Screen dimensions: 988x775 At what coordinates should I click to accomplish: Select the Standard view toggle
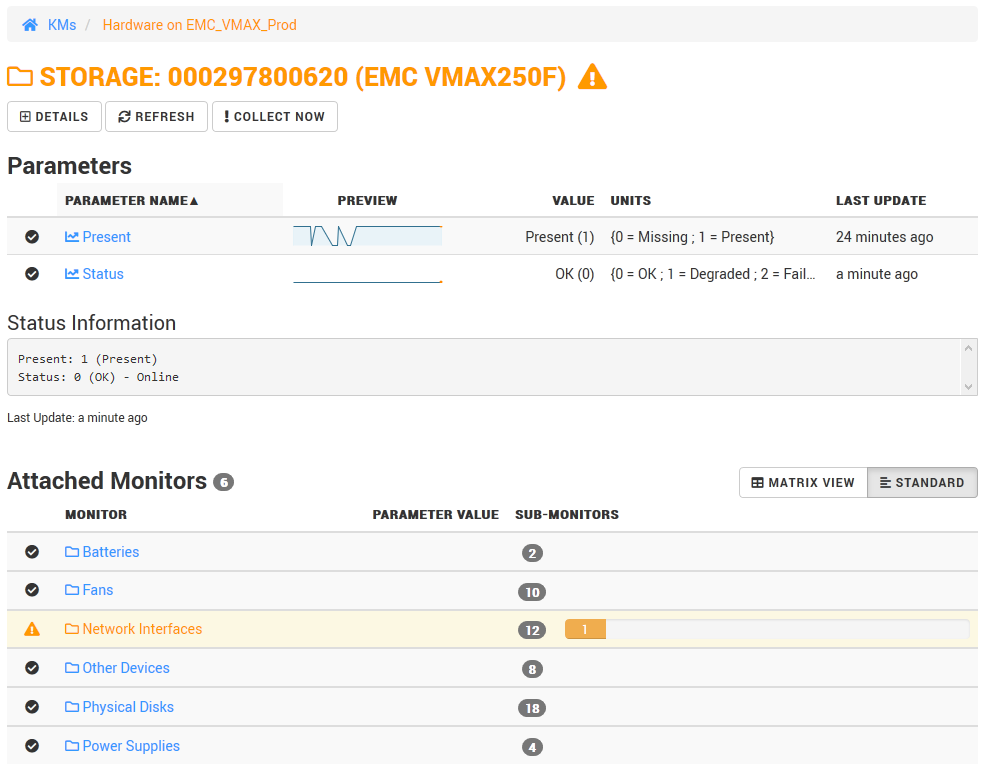click(x=921, y=482)
